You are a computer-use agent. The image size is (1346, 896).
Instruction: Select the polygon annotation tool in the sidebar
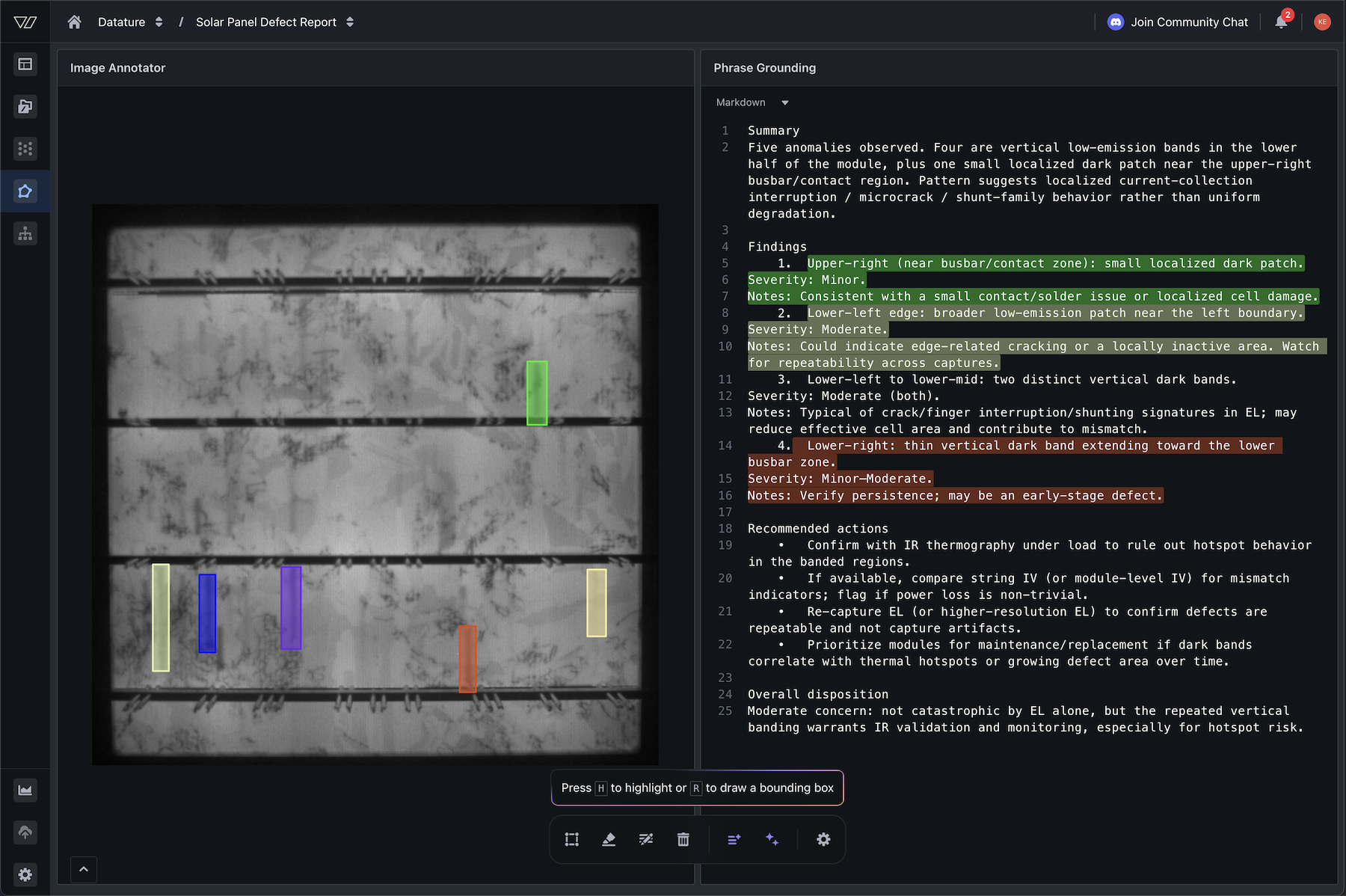coord(25,191)
